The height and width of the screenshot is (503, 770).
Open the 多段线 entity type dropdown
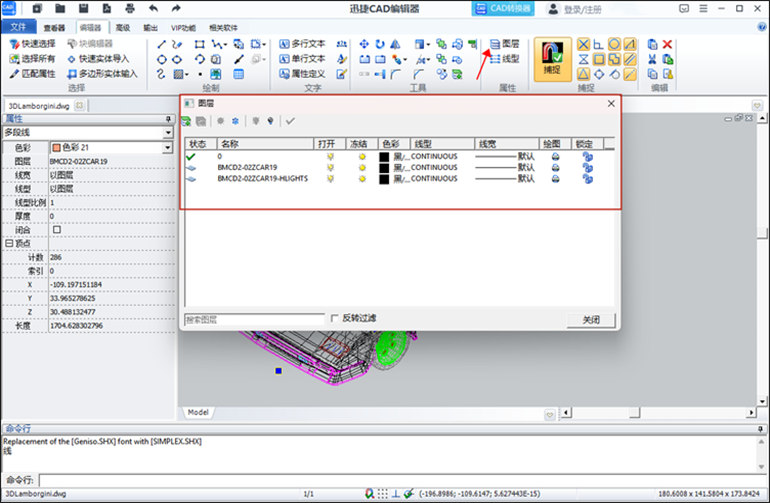(168, 133)
